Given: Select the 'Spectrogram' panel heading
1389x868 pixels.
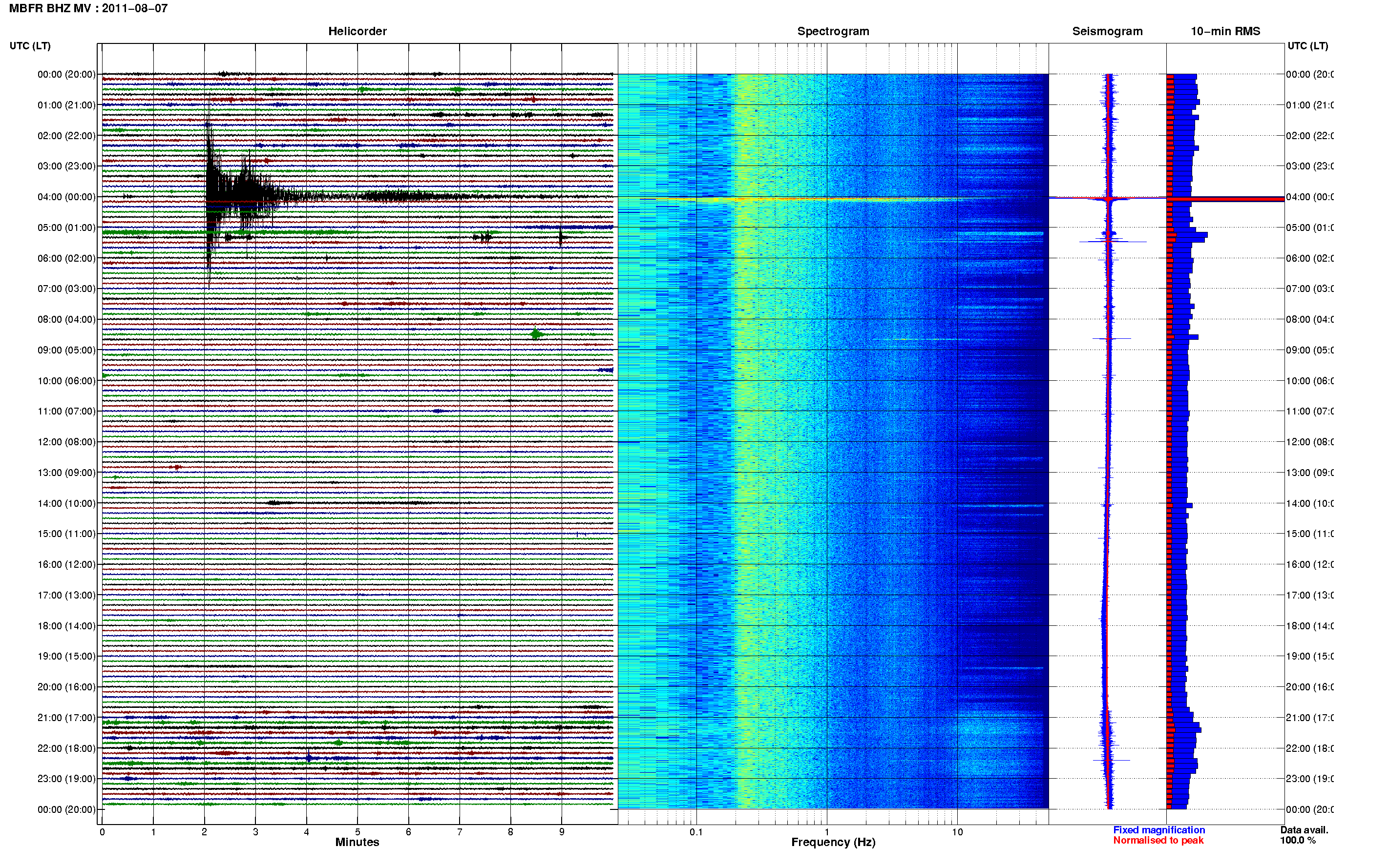Looking at the screenshot, I should pos(833,32).
